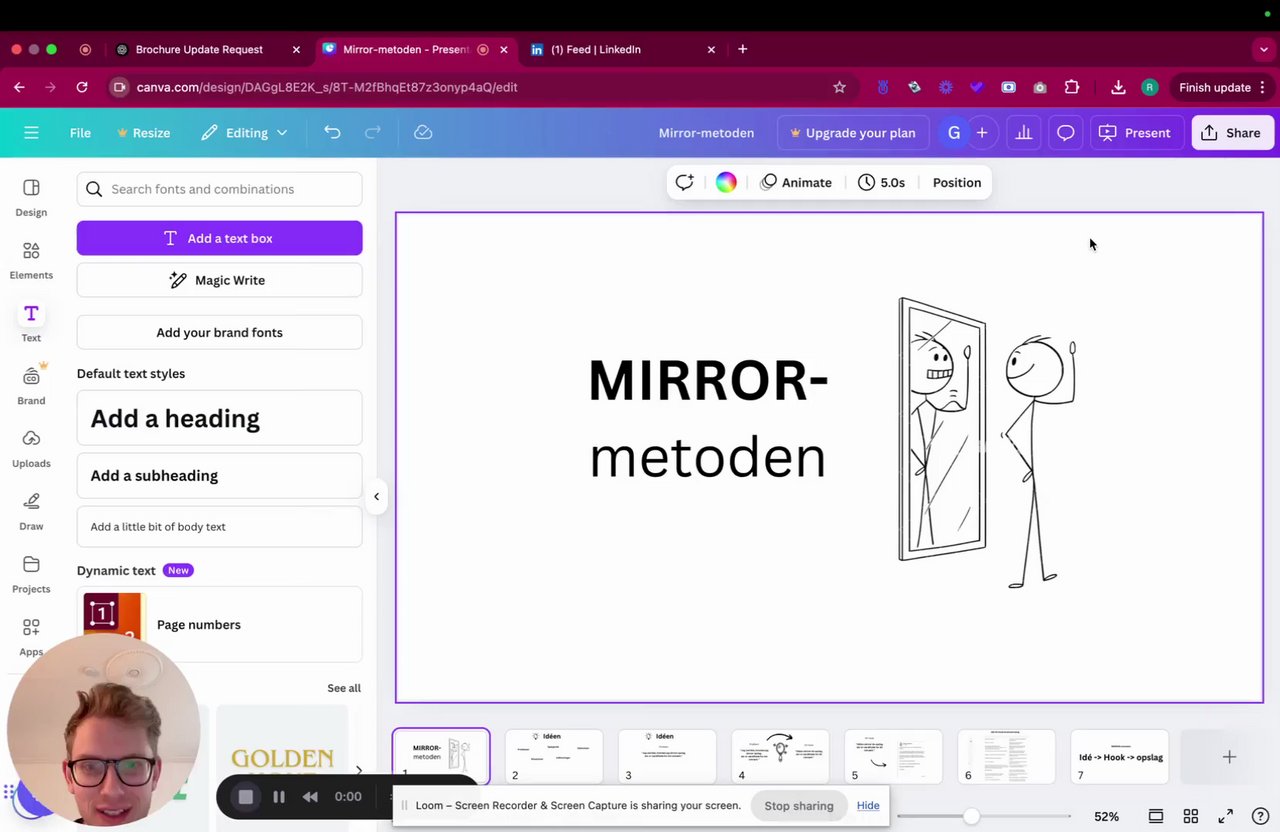Viewport: 1280px width, 832px height.
Task: Select slide 2 Idéen thumbnail
Action: click(554, 756)
